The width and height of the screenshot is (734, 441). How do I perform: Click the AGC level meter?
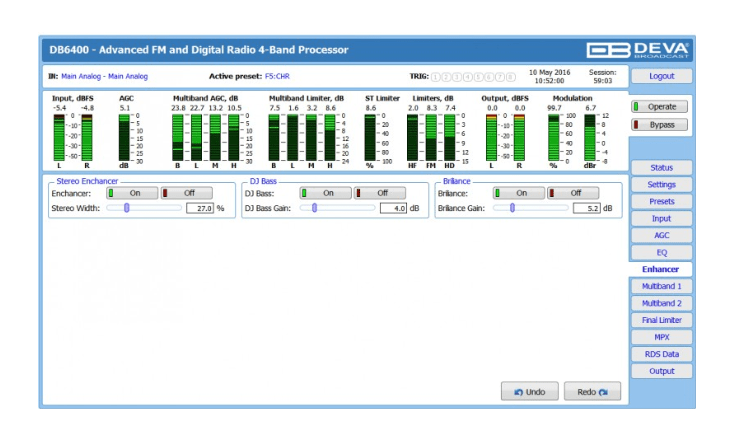point(124,137)
